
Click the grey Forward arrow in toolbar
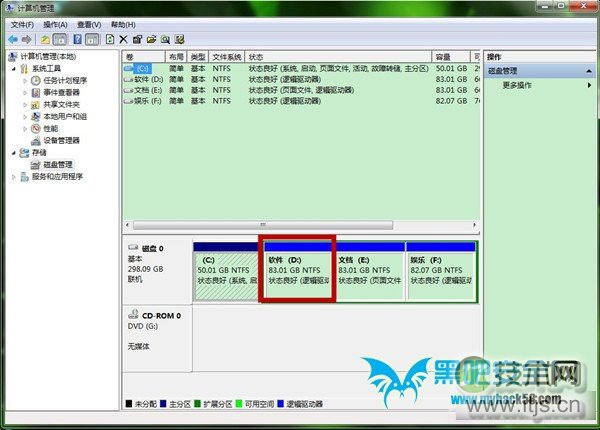(x=26, y=39)
